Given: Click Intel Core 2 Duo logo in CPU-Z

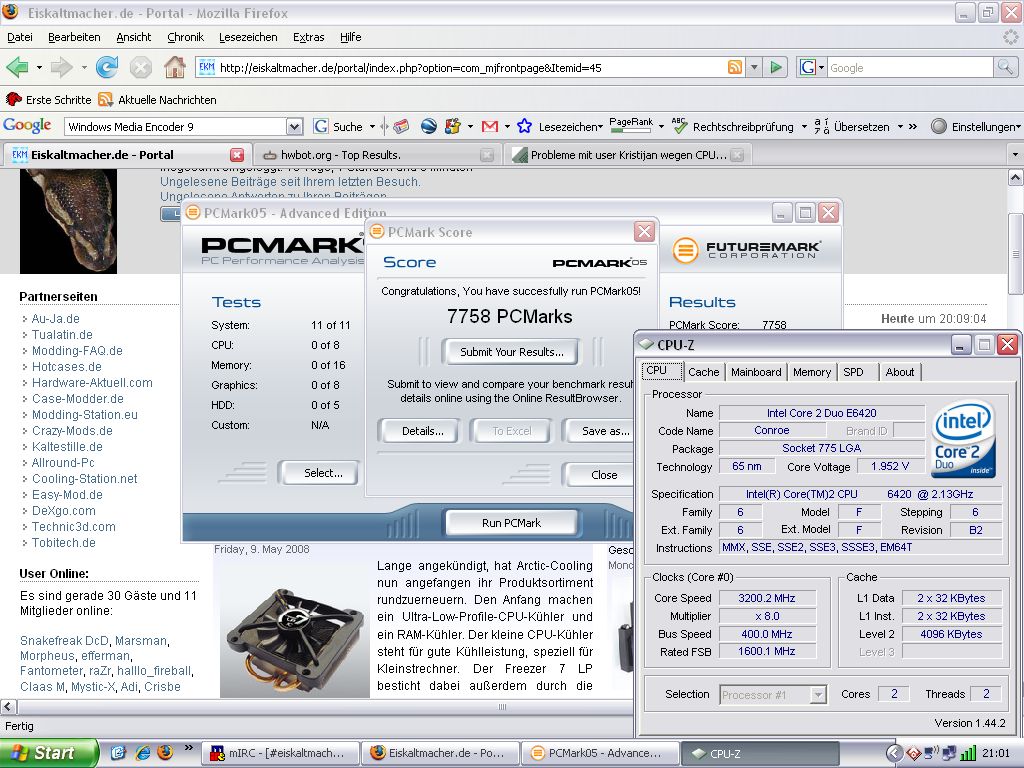Looking at the screenshot, I should coord(965,438).
